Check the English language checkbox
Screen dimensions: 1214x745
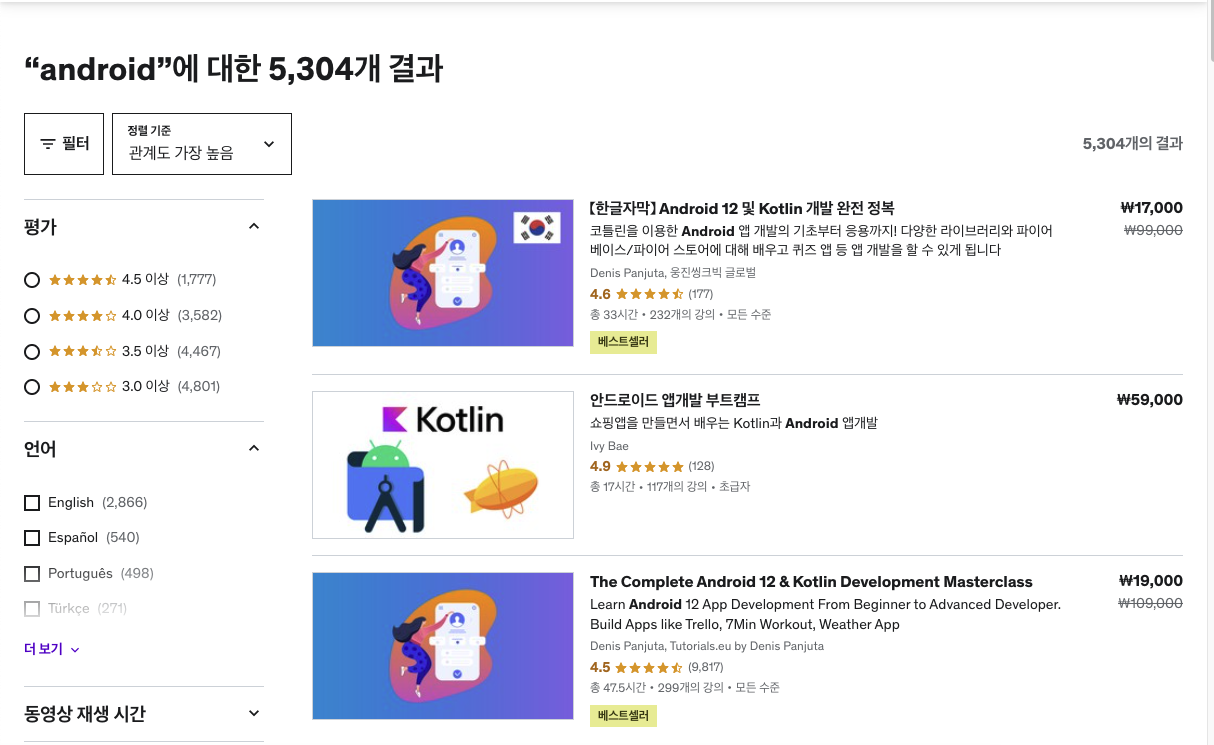point(32,503)
